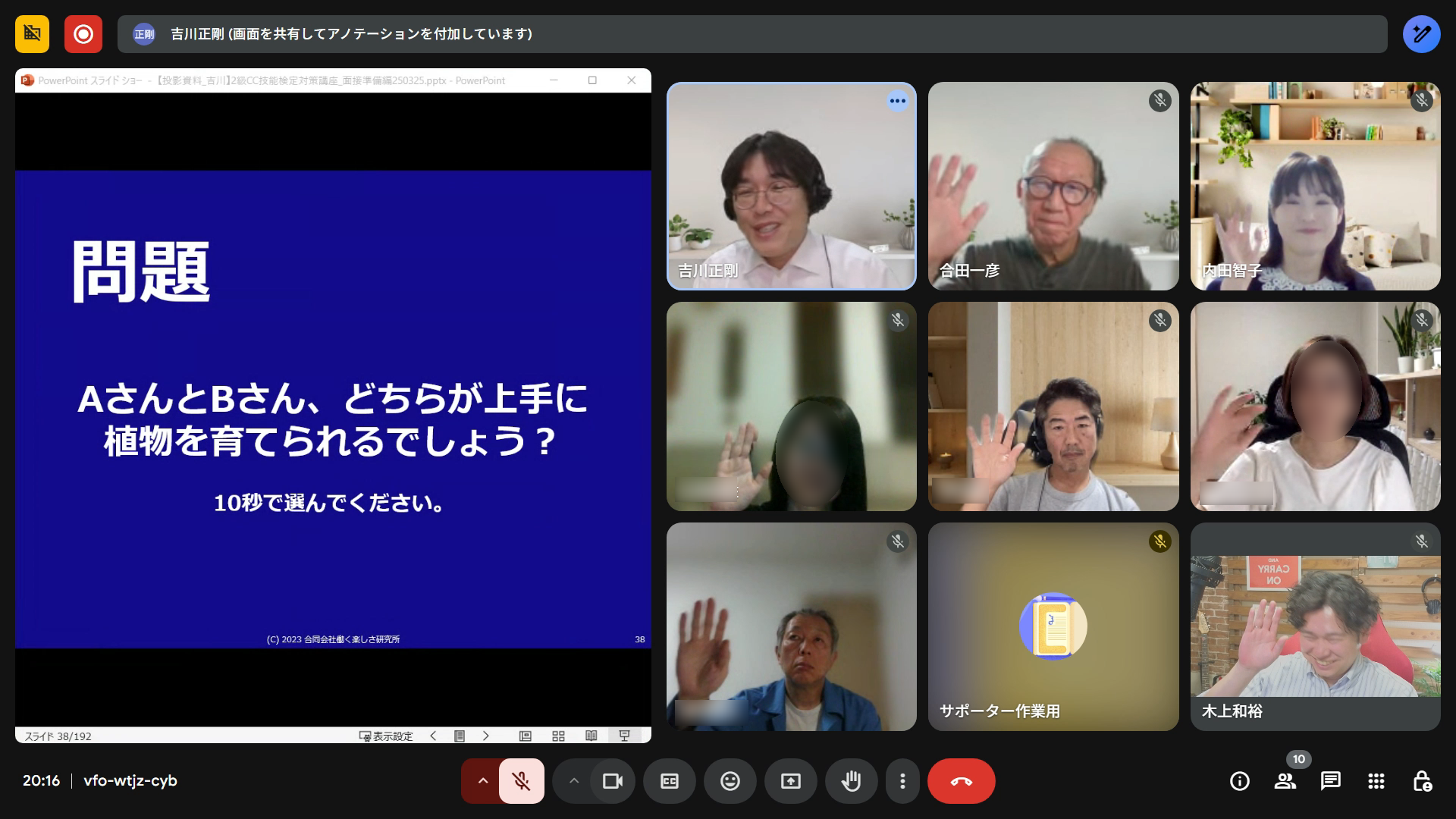This screenshot has height=819, width=1456.
Task: Expand video settings chevron beside camera
Action: (x=574, y=781)
